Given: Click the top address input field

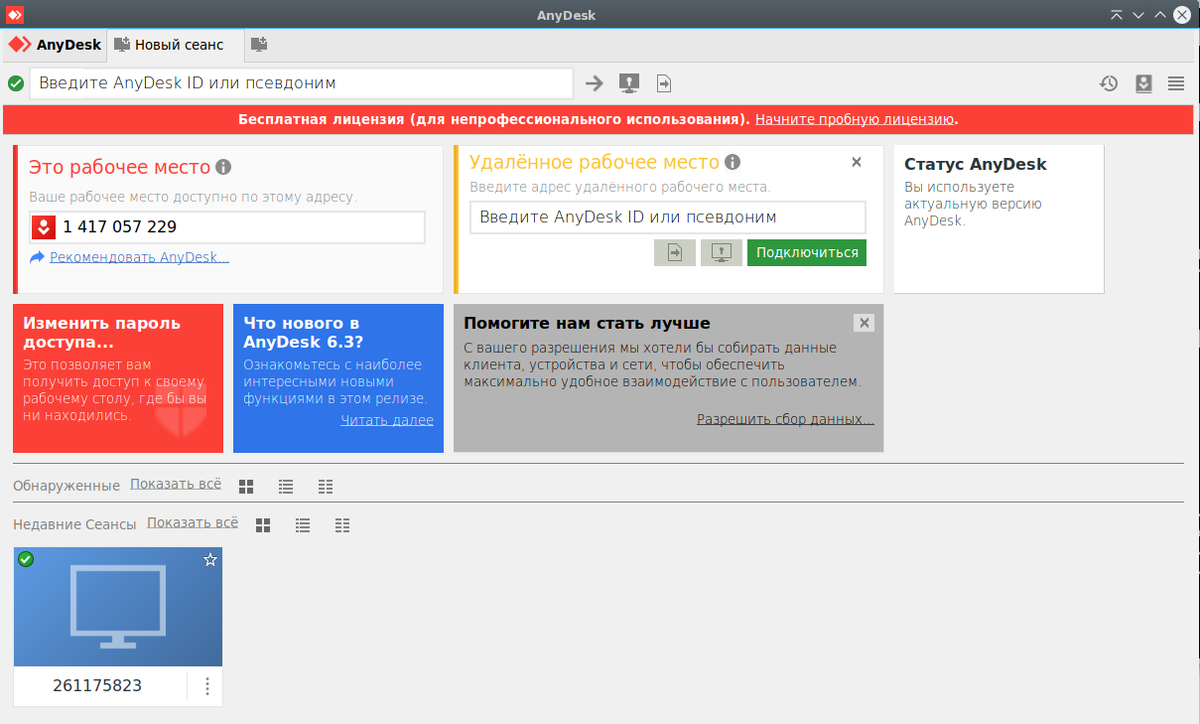Looking at the screenshot, I should (x=302, y=83).
